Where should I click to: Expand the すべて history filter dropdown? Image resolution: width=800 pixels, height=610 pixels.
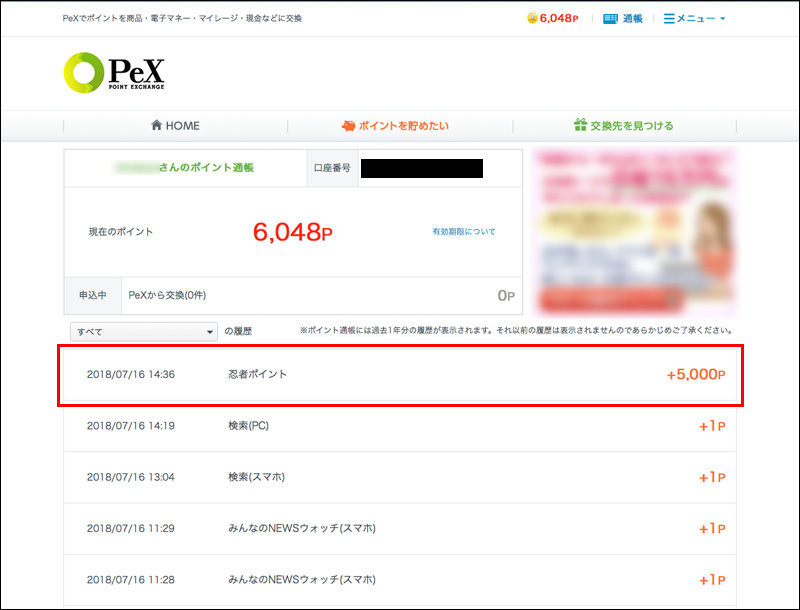point(144,332)
